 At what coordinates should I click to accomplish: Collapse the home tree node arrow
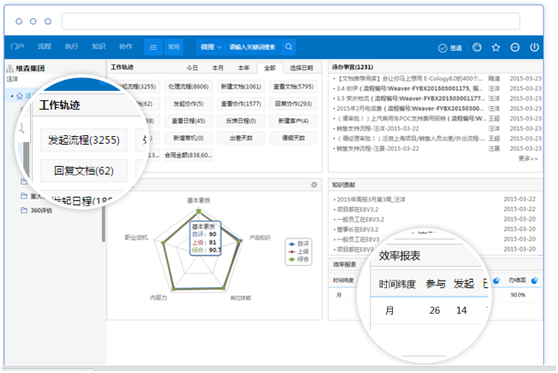click(12, 96)
